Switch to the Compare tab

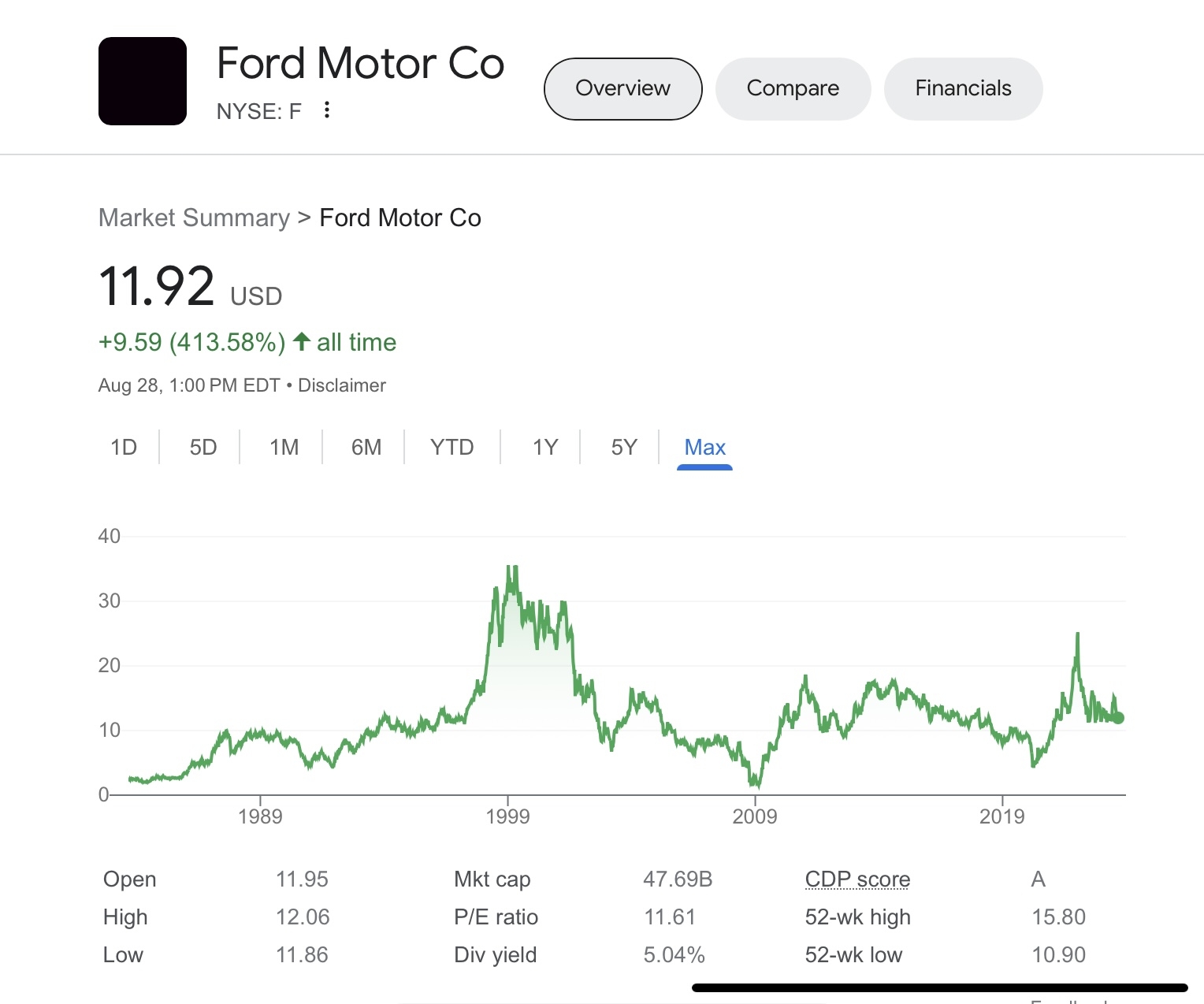[793, 88]
